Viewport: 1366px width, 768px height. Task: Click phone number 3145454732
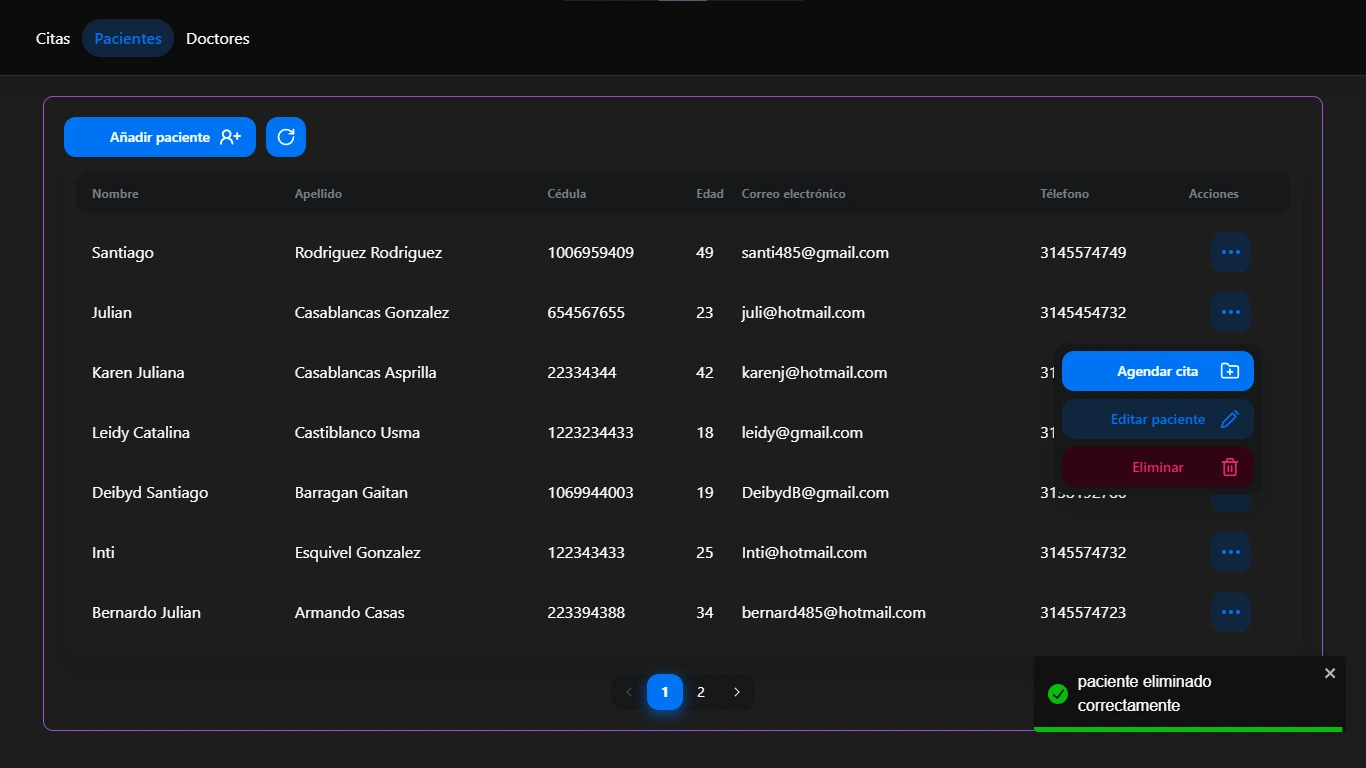[x=1083, y=312]
